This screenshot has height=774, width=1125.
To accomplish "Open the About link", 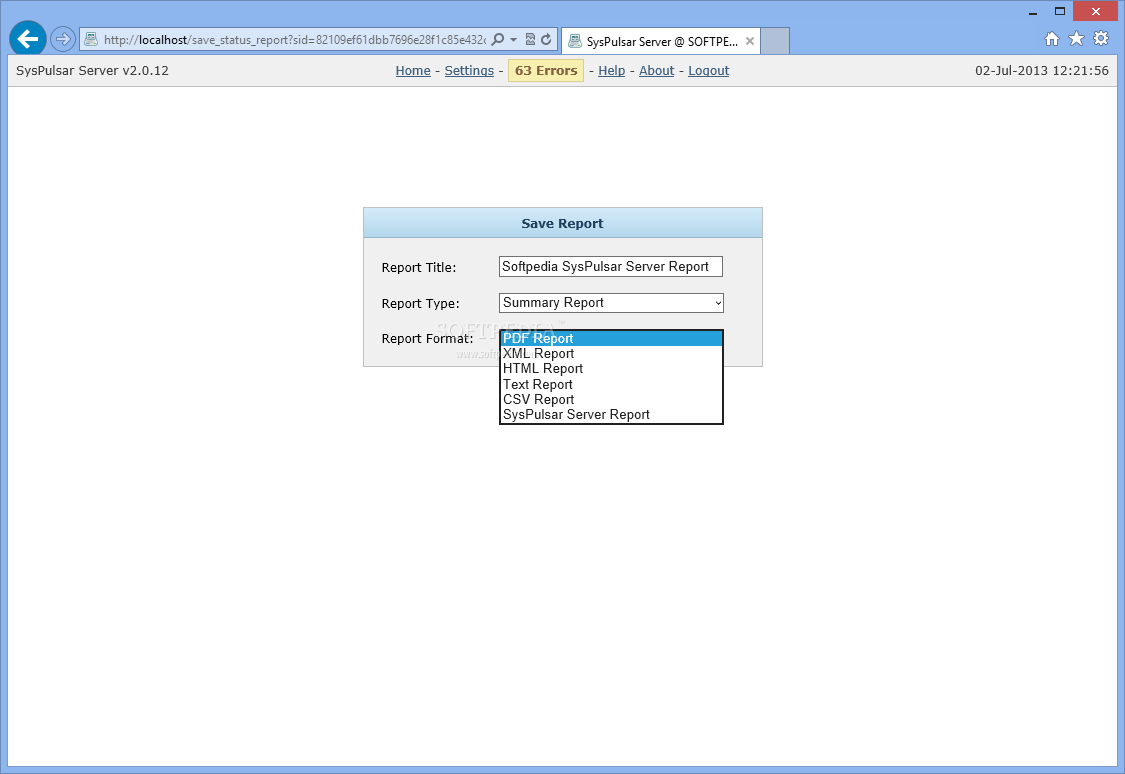I will (656, 71).
